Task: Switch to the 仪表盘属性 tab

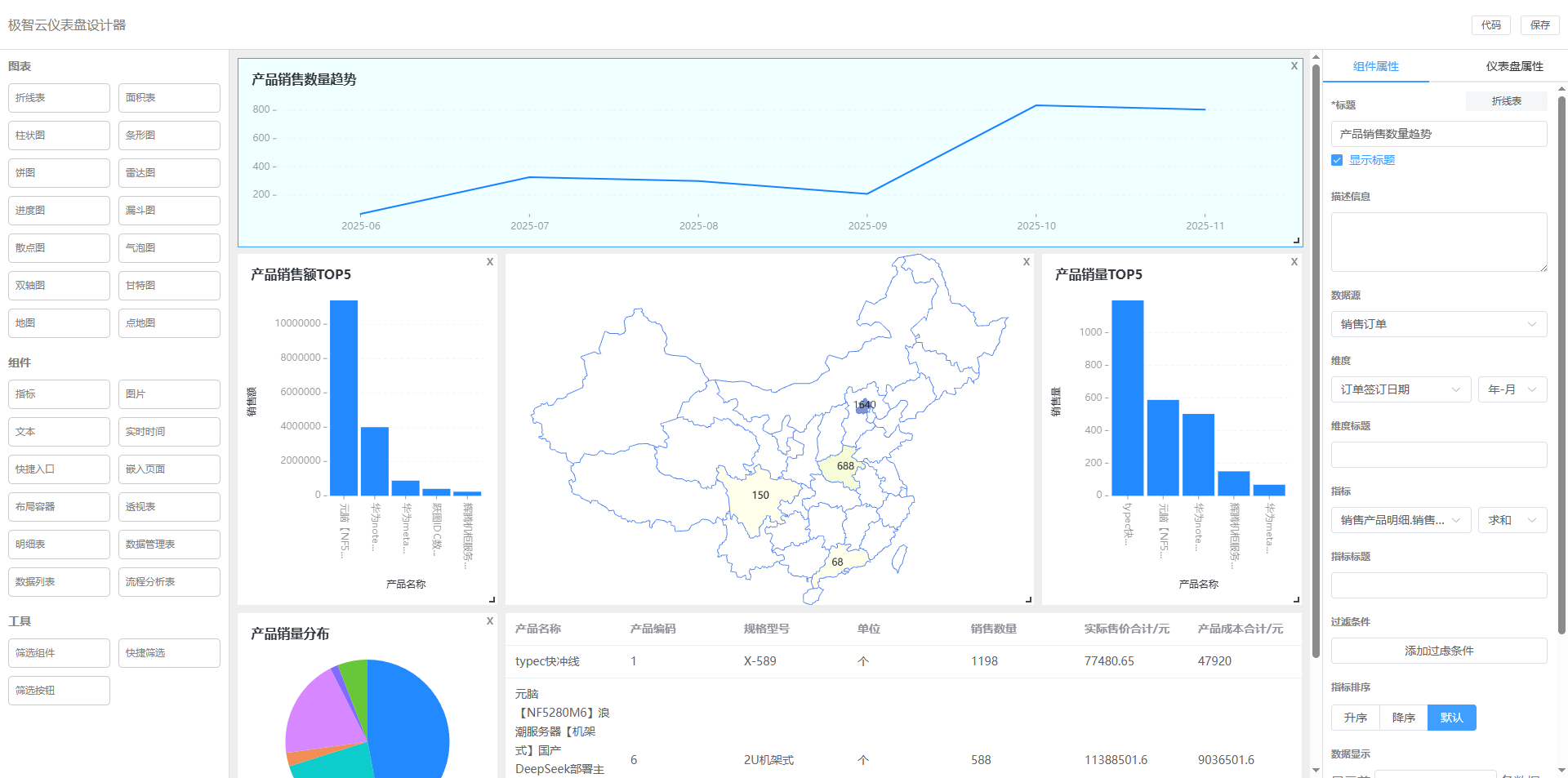Action: pos(1514,66)
